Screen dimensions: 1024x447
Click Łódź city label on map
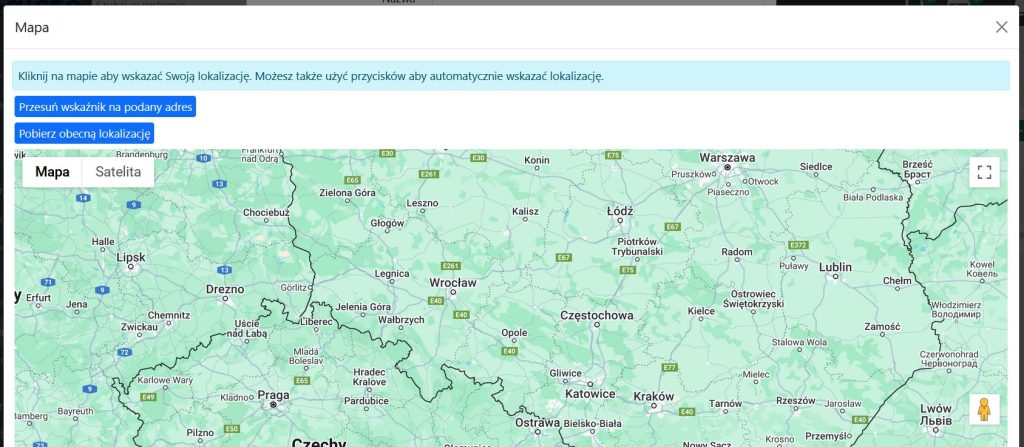click(620, 210)
